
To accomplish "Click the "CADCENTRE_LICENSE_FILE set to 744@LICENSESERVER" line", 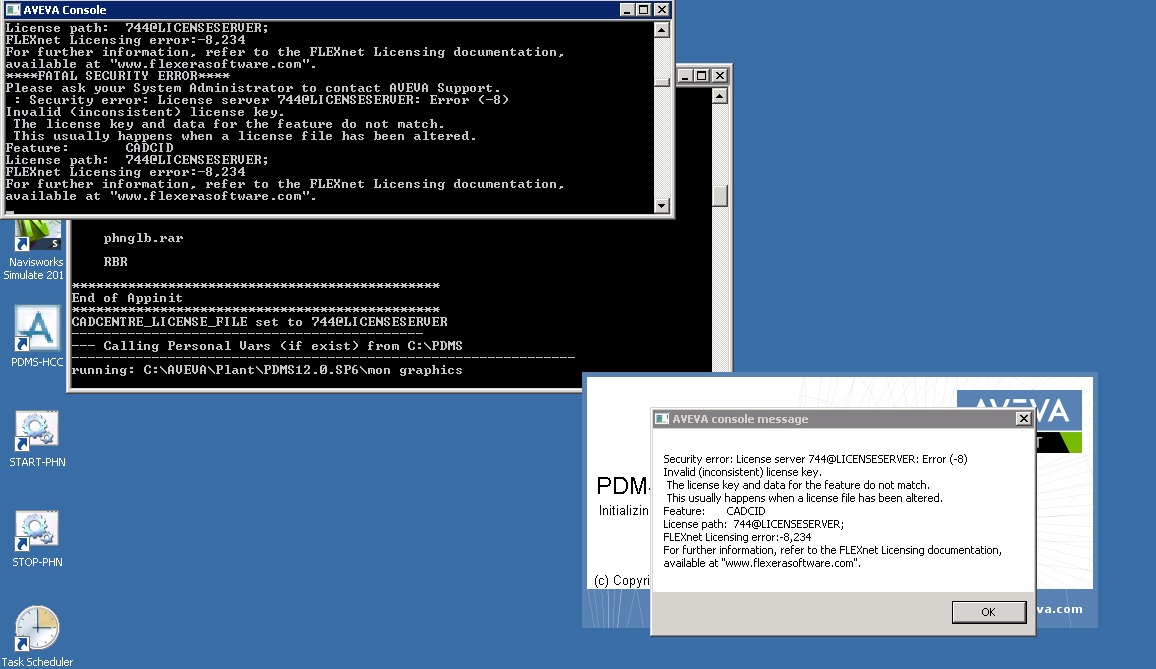I will tap(260, 322).
